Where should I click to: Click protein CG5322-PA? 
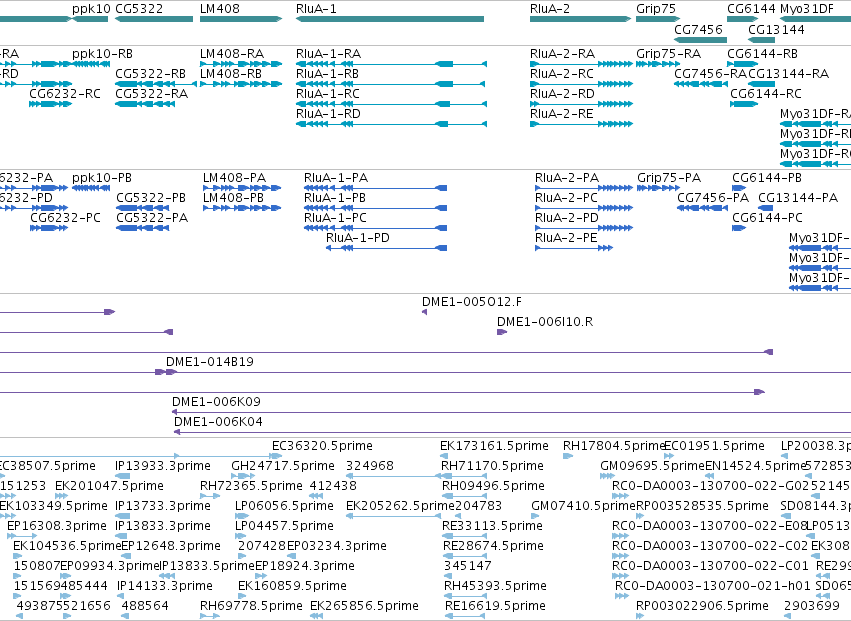(x=152, y=218)
